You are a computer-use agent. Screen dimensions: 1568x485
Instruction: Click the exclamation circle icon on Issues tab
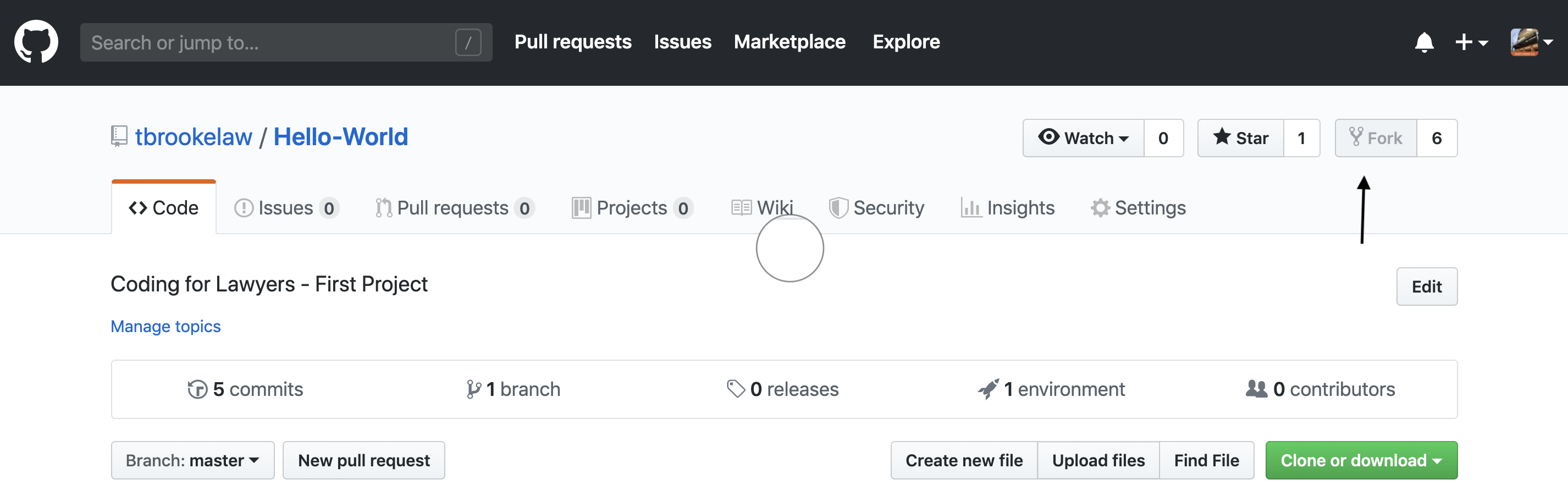pos(244,208)
